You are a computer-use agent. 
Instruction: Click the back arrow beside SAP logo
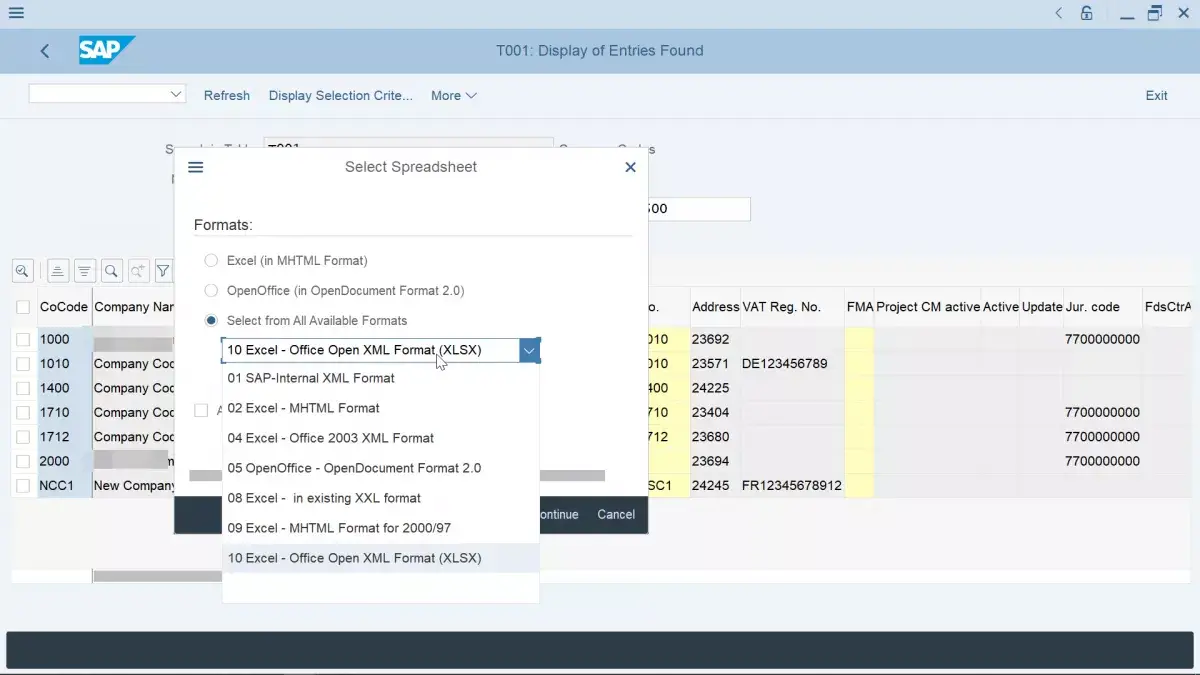pos(45,51)
